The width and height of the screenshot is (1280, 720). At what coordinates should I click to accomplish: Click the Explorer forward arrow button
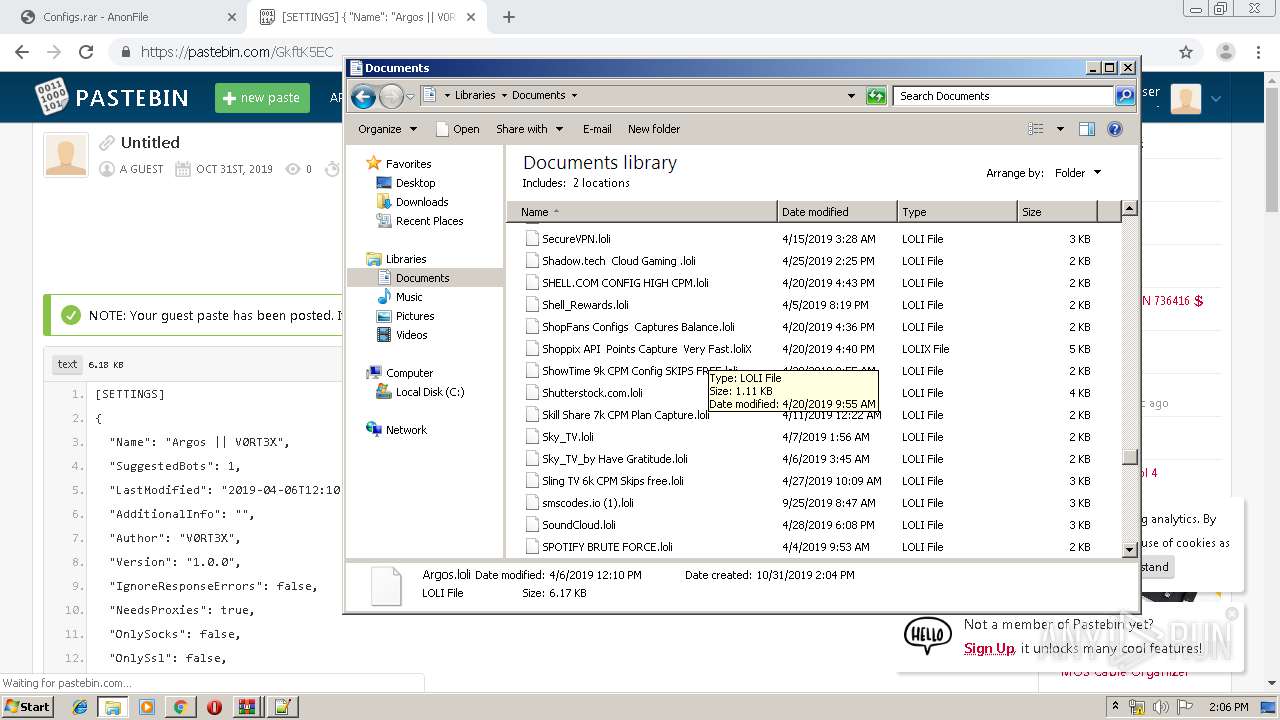click(391, 96)
